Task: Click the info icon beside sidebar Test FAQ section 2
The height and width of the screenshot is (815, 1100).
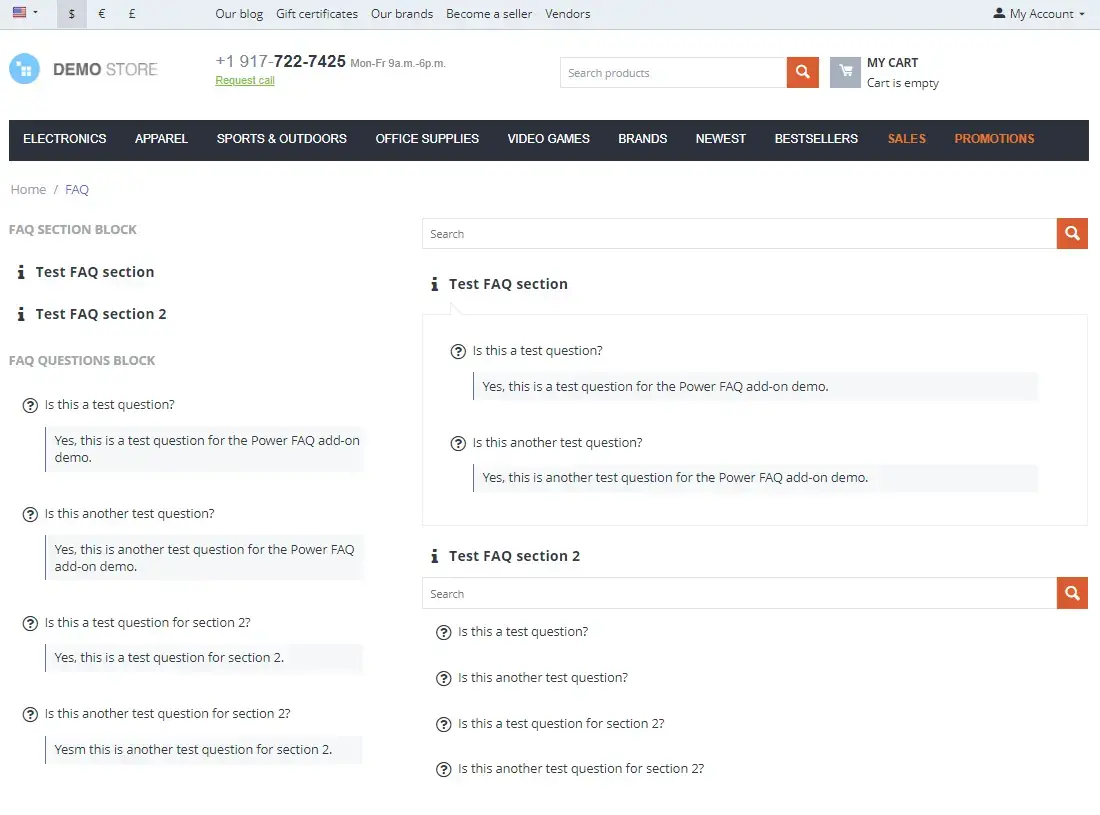Action: pos(21,314)
